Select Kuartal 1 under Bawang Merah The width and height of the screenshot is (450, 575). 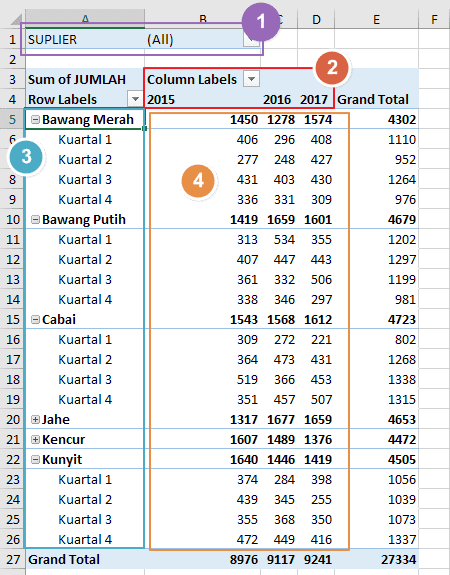(85, 140)
